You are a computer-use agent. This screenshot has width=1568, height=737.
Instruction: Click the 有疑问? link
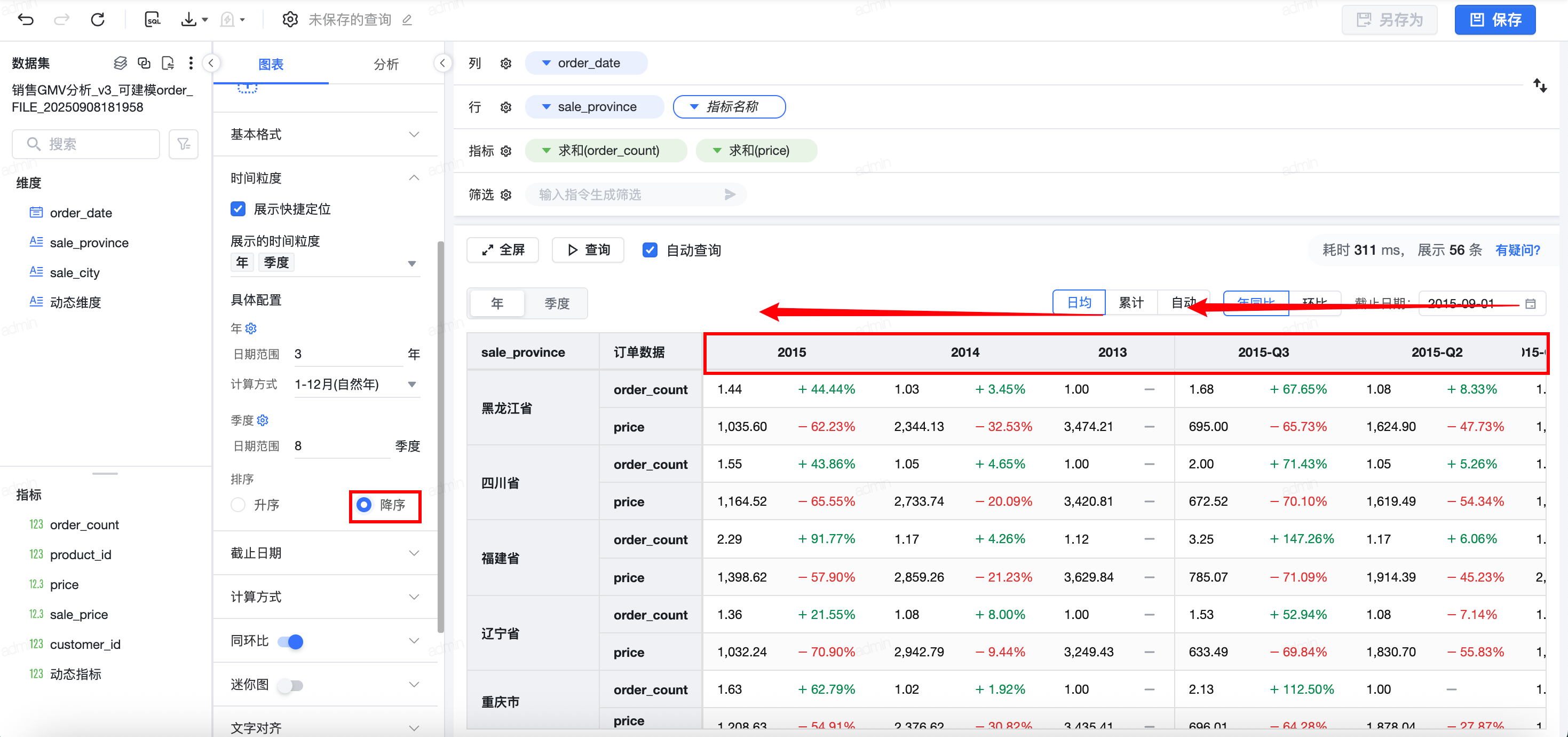pos(1517,250)
